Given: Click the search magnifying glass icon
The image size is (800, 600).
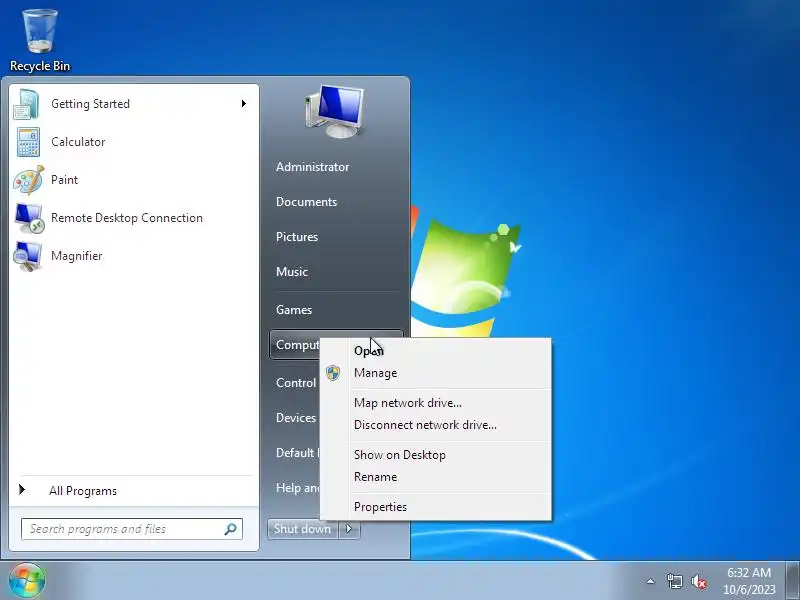Looking at the screenshot, I should [231, 529].
